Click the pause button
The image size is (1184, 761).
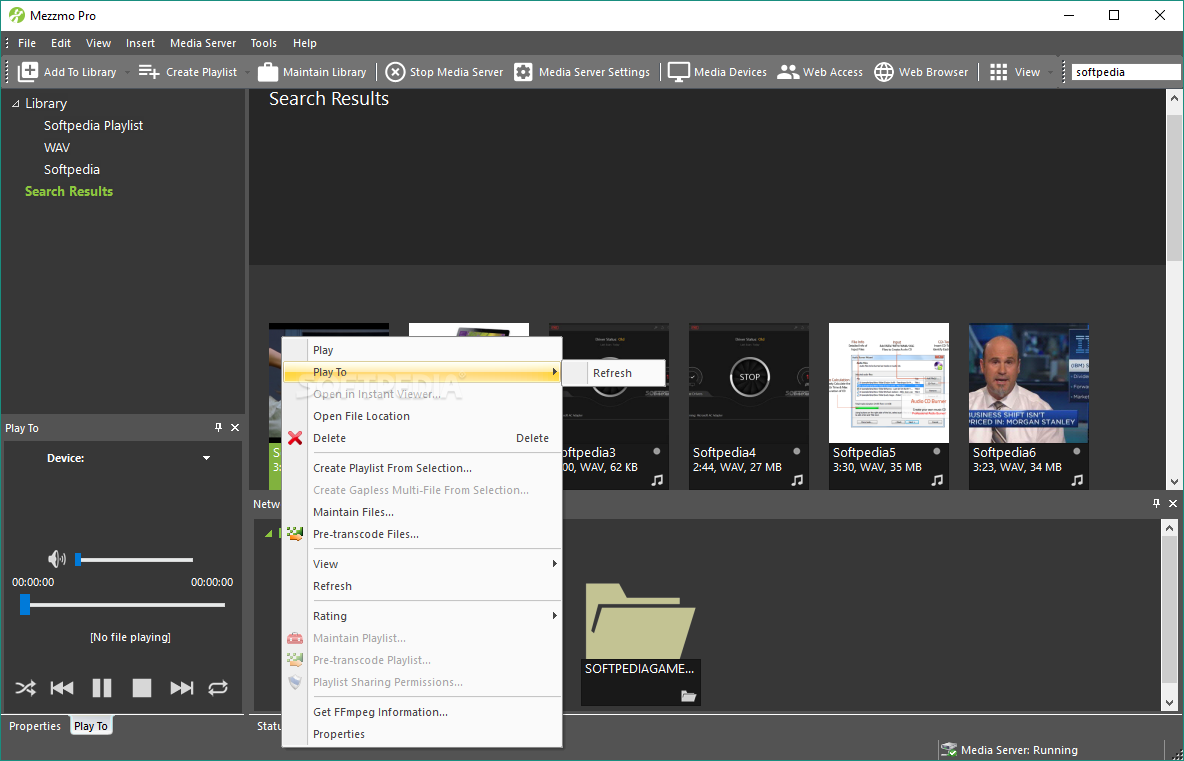[102, 688]
